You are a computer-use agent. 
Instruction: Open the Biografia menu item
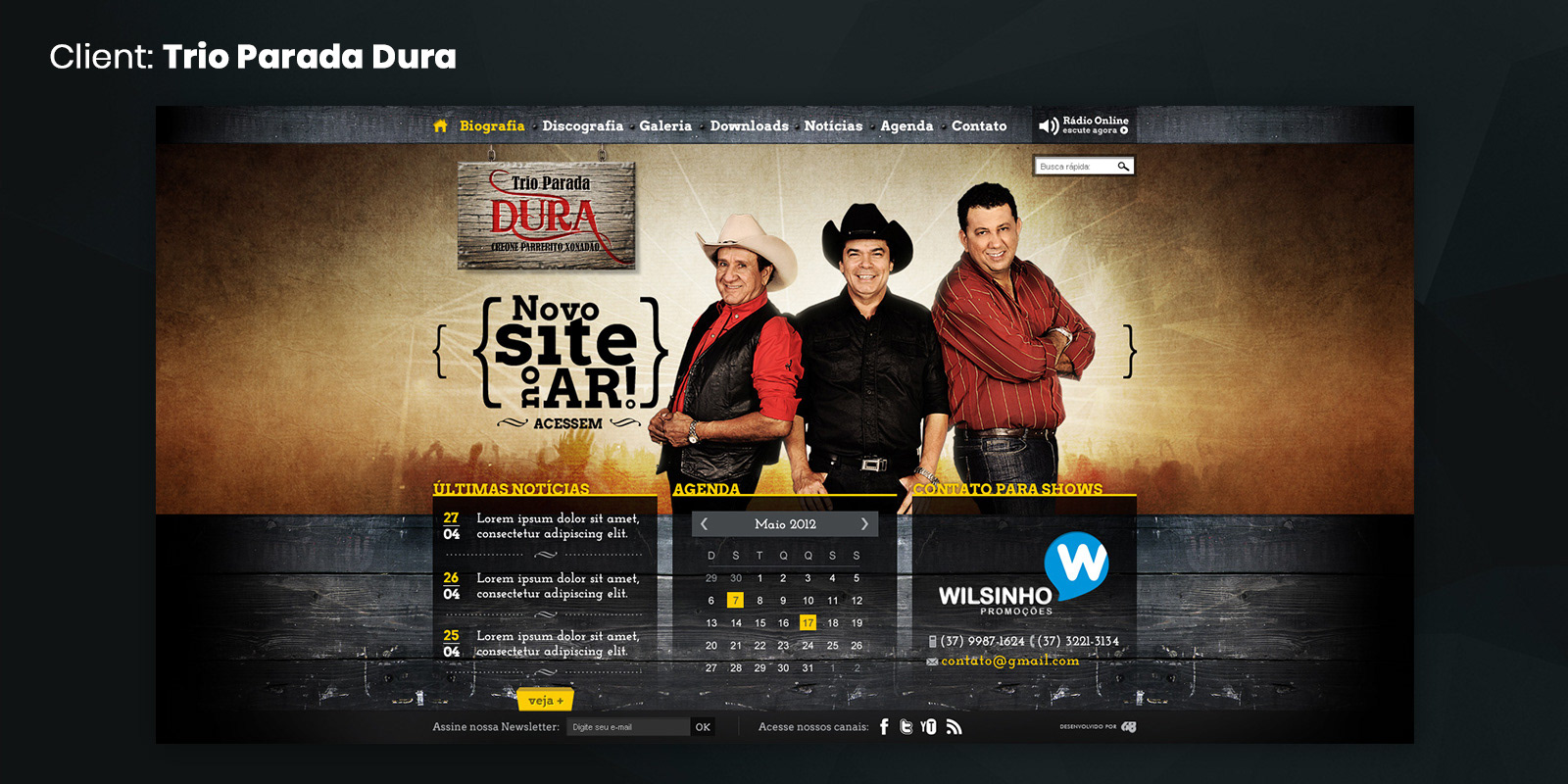(x=492, y=125)
